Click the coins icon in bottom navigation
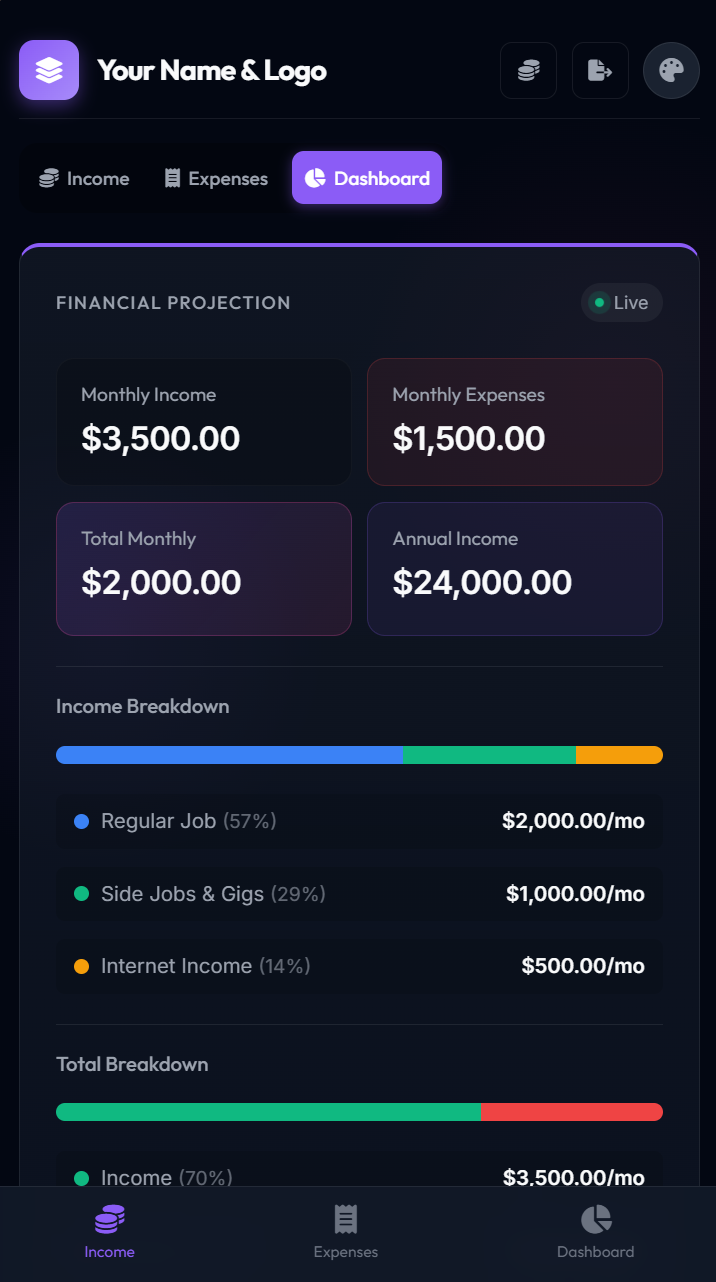 pyautogui.click(x=109, y=1219)
